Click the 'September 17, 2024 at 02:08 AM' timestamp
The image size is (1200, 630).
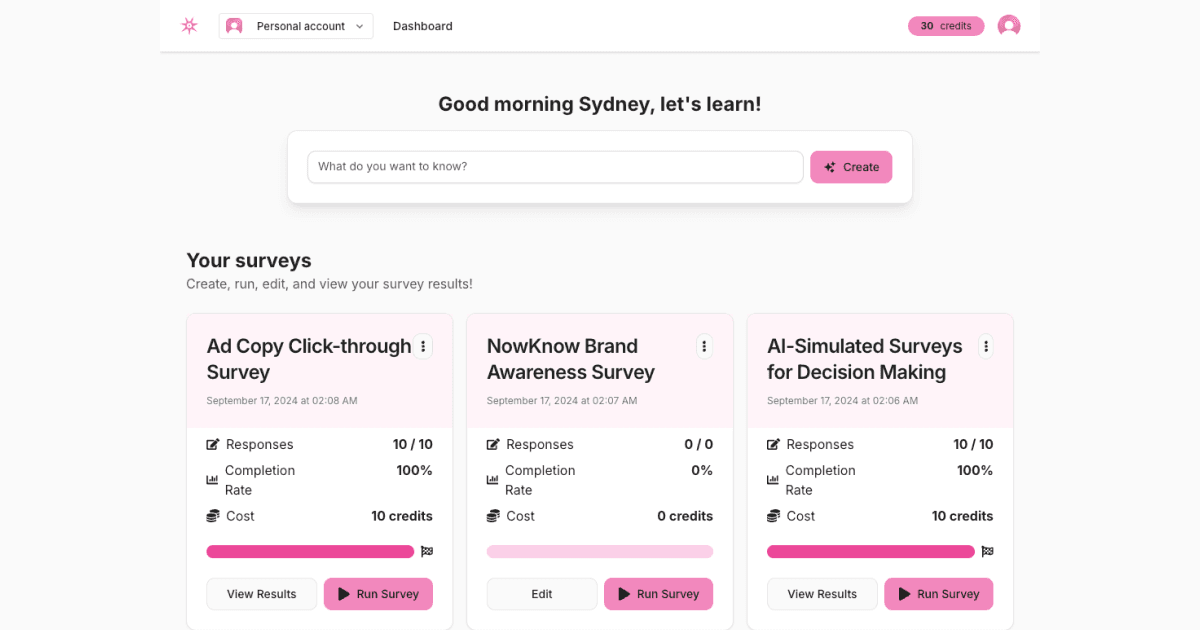(282, 401)
